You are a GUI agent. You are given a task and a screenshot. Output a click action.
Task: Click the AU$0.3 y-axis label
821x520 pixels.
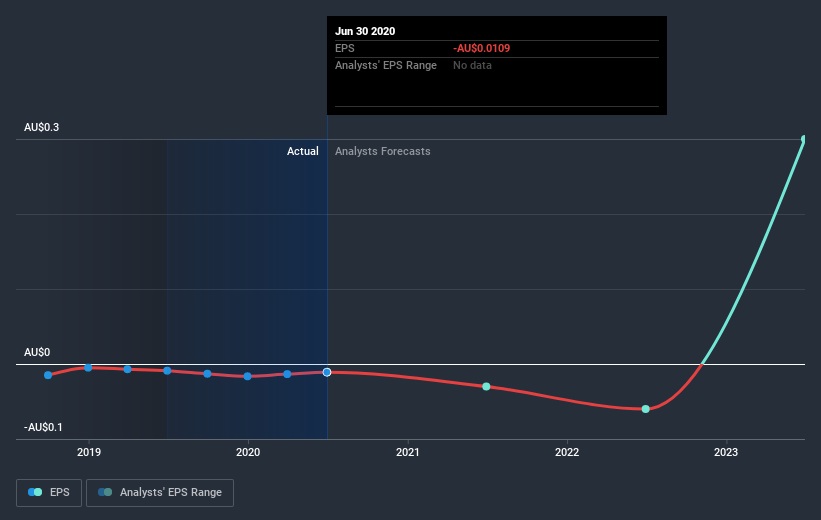pyautogui.click(x=41, y=127)
